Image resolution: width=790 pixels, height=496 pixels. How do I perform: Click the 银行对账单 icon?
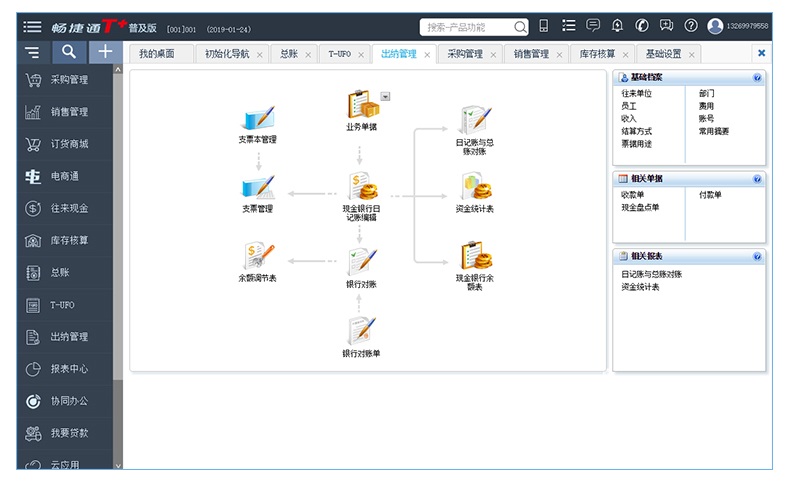point(361,331)
